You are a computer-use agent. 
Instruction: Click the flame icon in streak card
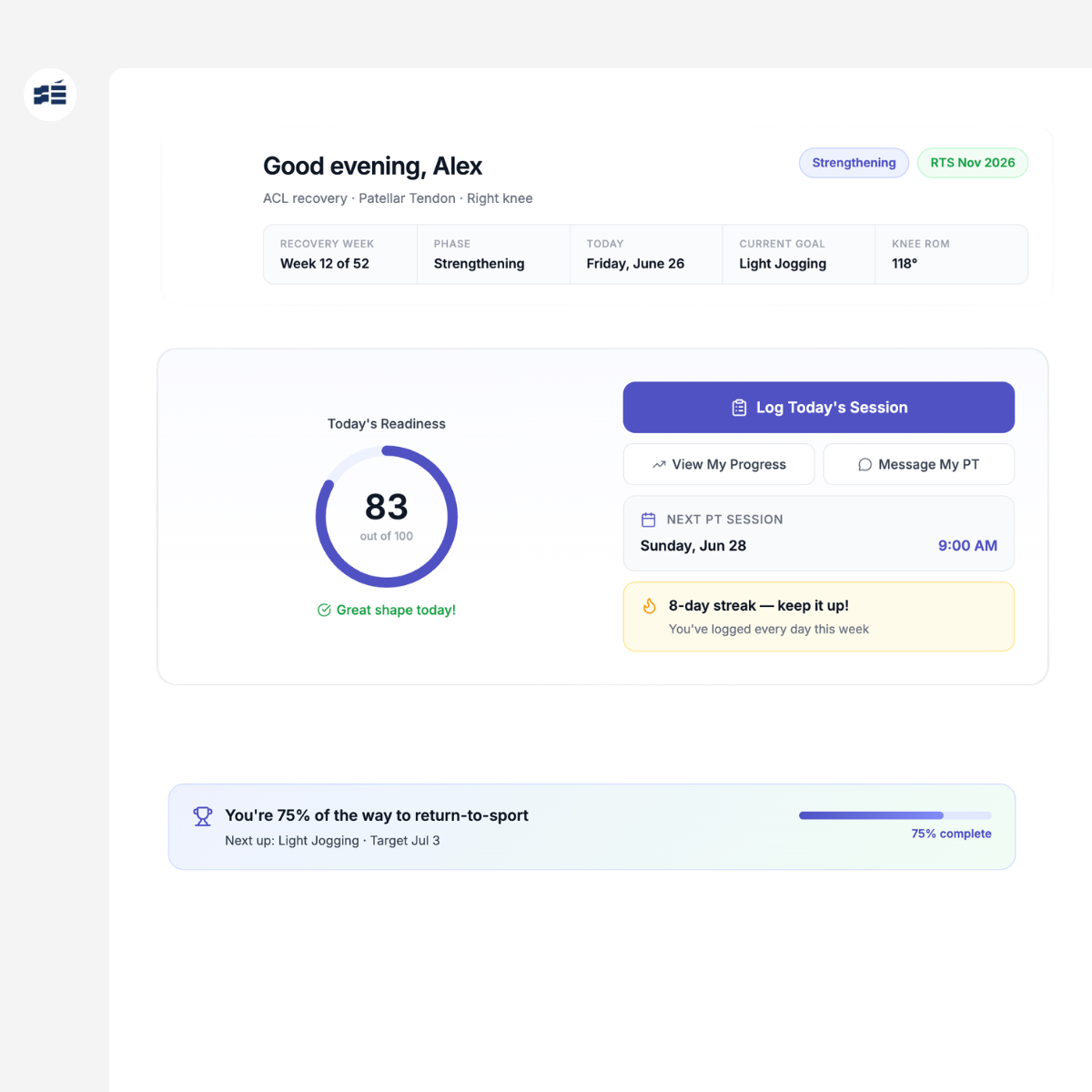pyautogui.click(x=650, y=606)
